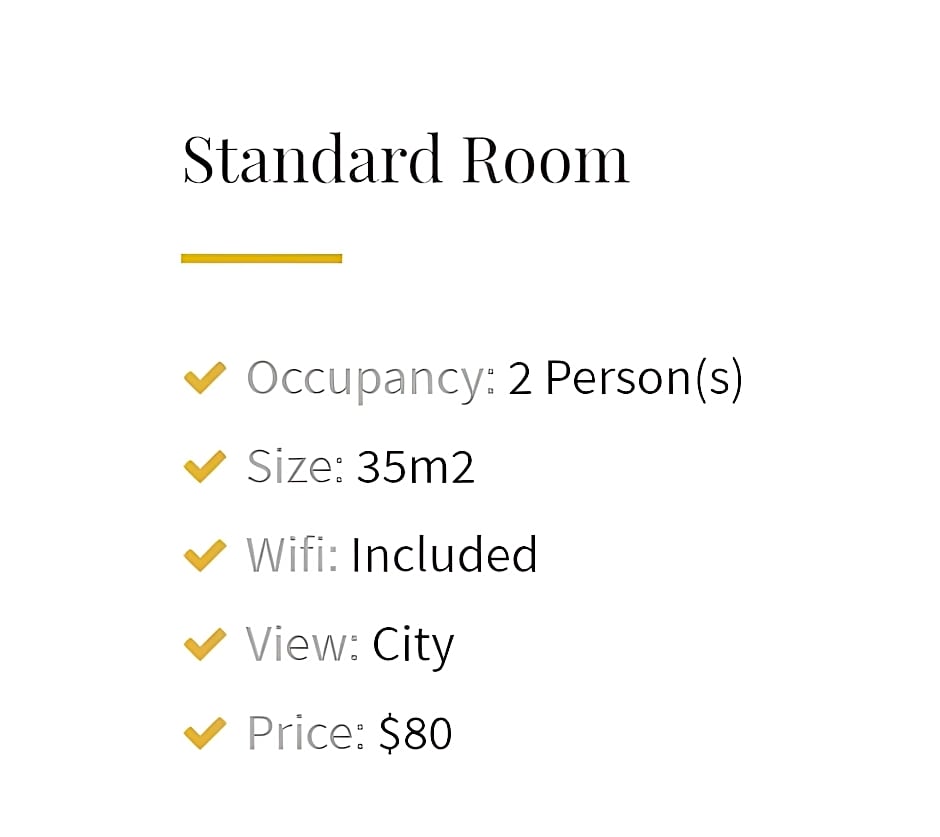Click the checkmark icon beside View
Screen dimensions: 940x837
[205, 645]
